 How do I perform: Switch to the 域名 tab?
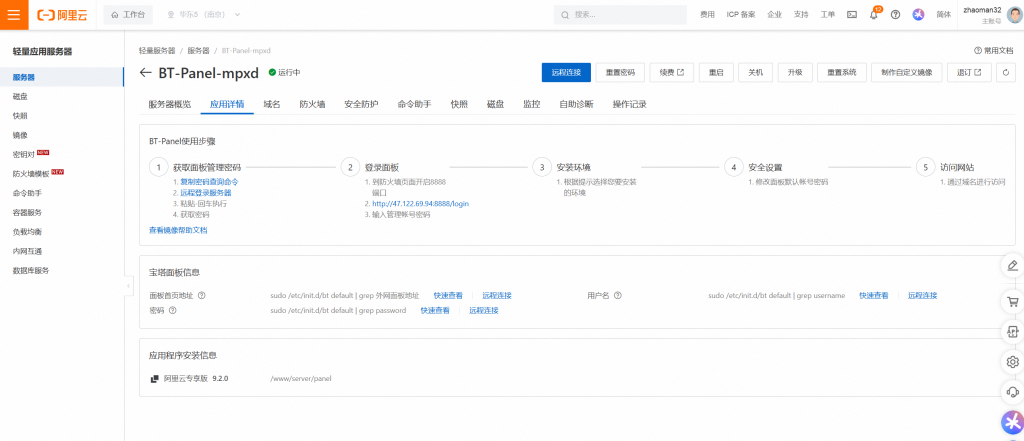coord(272,105)
